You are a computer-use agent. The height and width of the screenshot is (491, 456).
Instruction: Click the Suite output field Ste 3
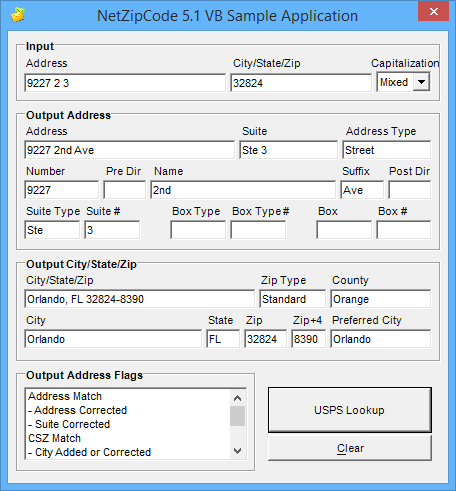pyautogui.click(x=288, y=150)
